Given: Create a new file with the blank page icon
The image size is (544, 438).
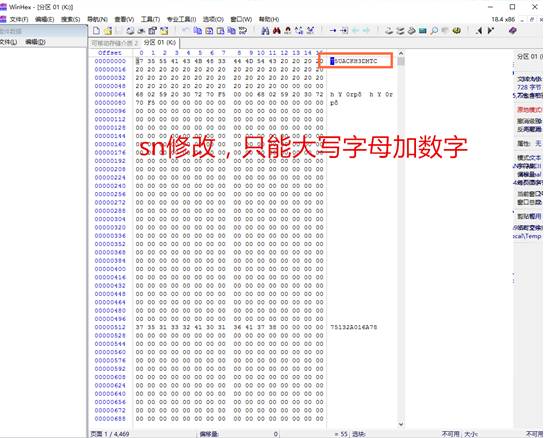Looking at the screenshot, I should point(96,31).
